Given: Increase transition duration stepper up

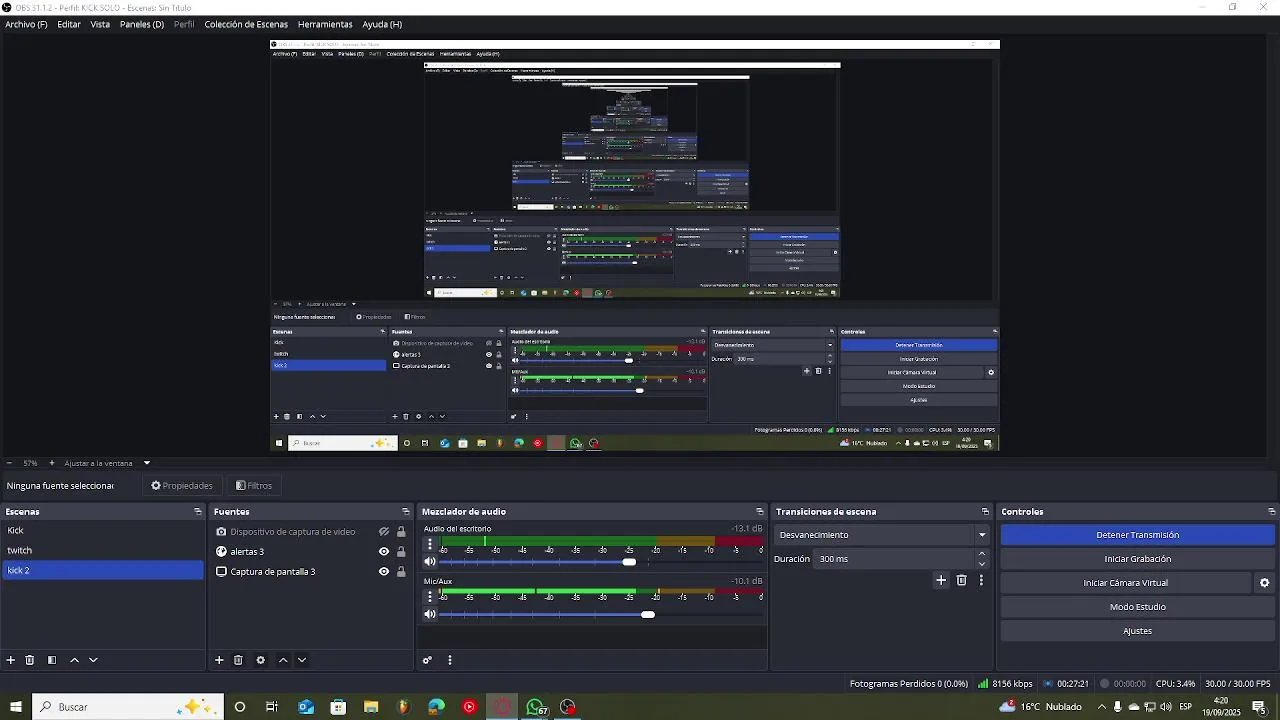Looking at the screenshot, I should pos(982,553).
